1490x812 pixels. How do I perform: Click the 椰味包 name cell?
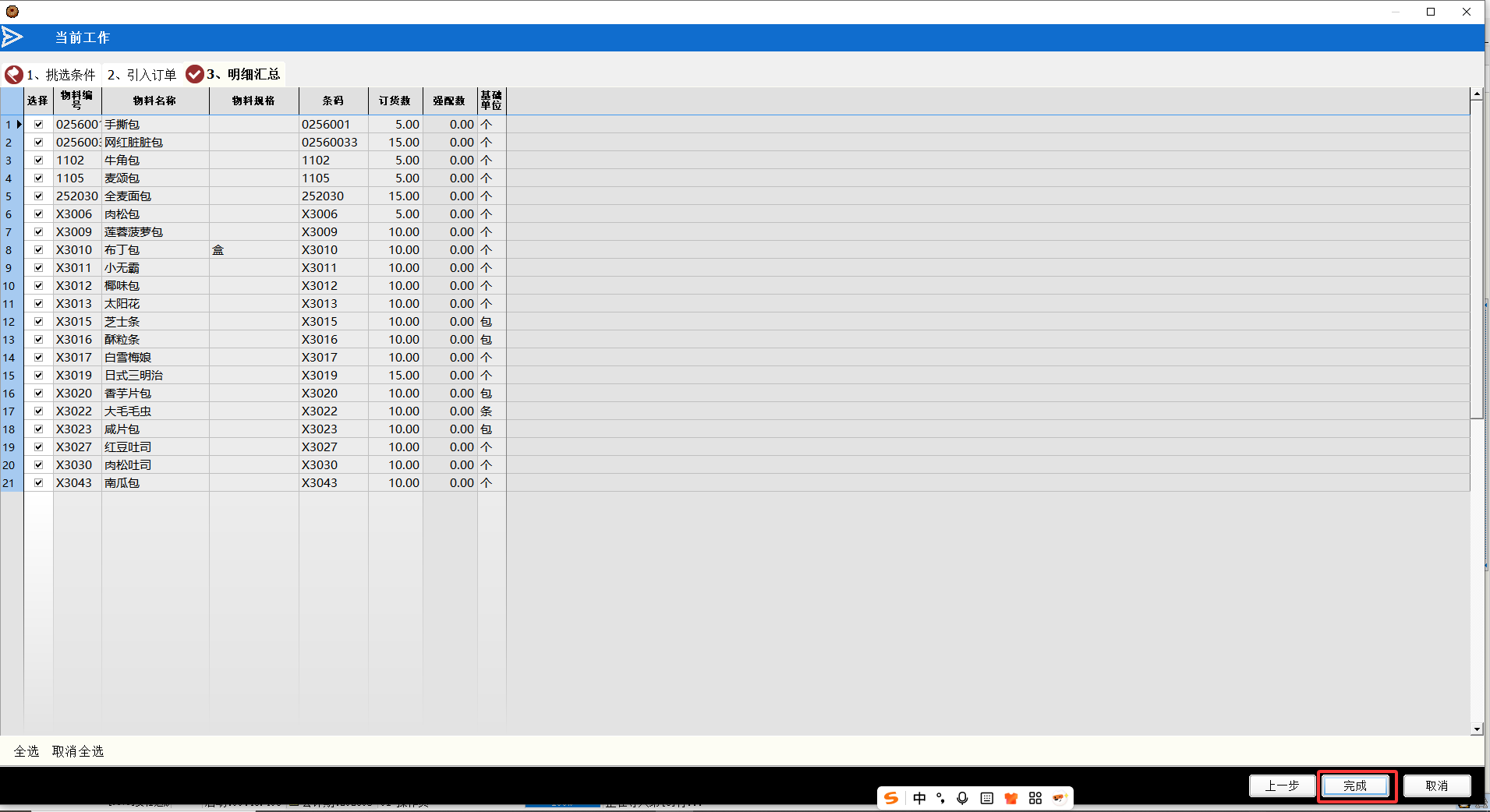coord(155,285)
